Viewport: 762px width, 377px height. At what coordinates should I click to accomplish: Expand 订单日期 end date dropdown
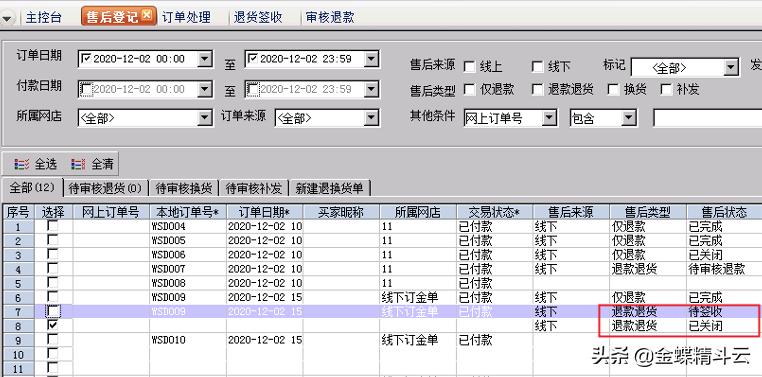pos(371,59)
